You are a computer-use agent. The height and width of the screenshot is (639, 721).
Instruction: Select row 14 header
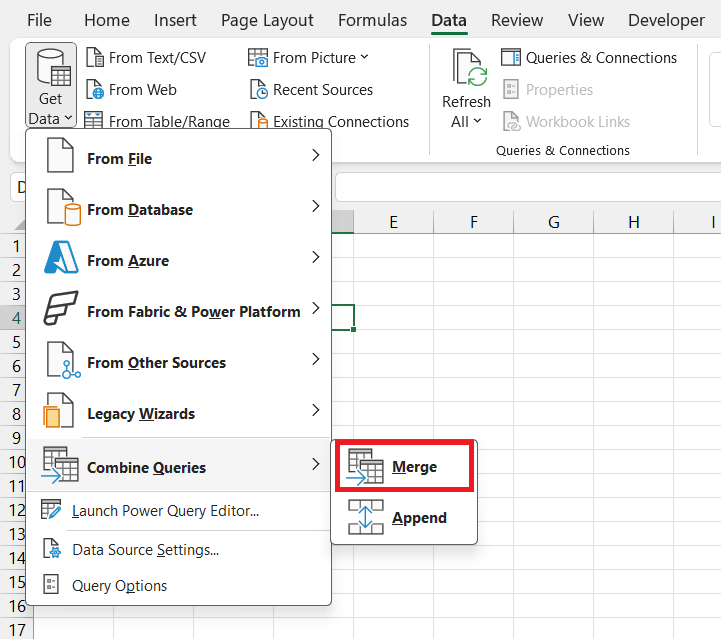pyautogui.click(x=14, y=558)
